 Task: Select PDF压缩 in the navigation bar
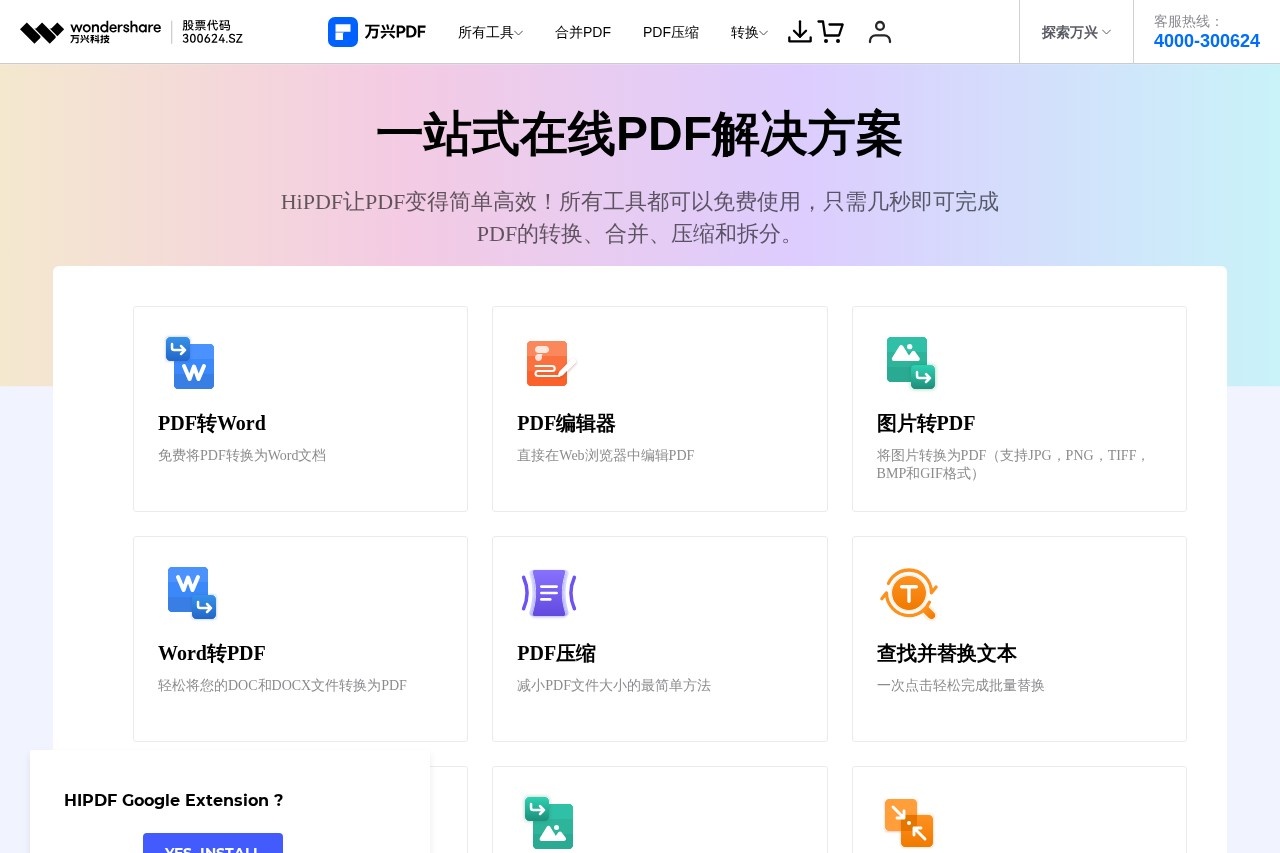click(671, 31)
